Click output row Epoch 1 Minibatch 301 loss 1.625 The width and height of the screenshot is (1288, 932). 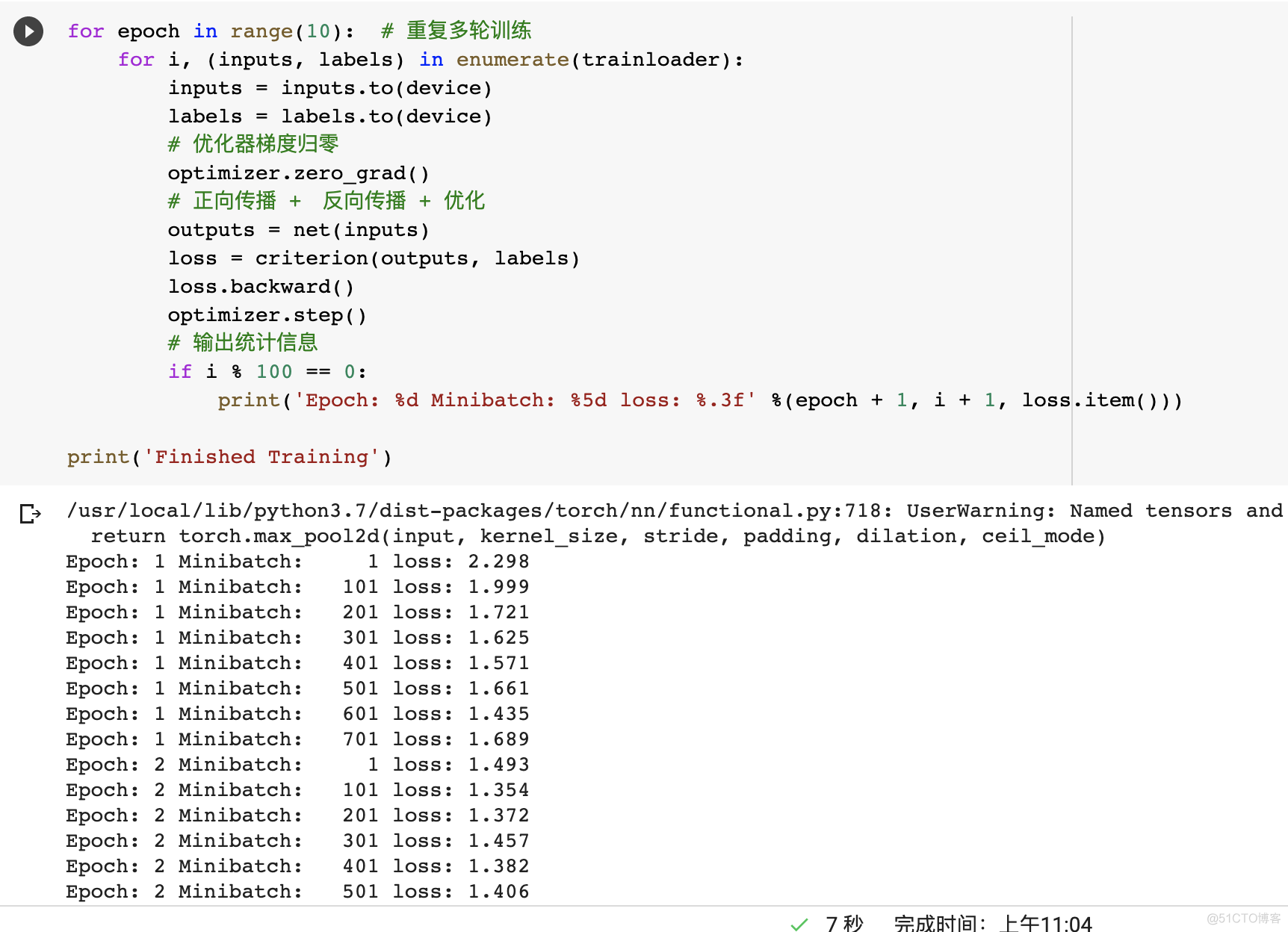click(x=297, y=638)
